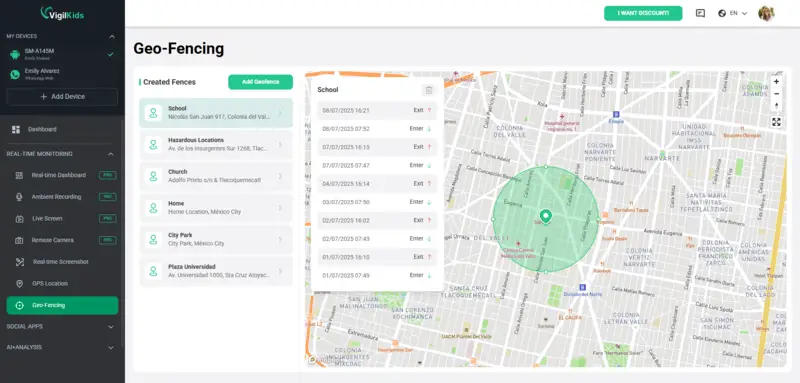
Task: Select the SM-A145M Android device icon
Action: (x=15, y=54)
